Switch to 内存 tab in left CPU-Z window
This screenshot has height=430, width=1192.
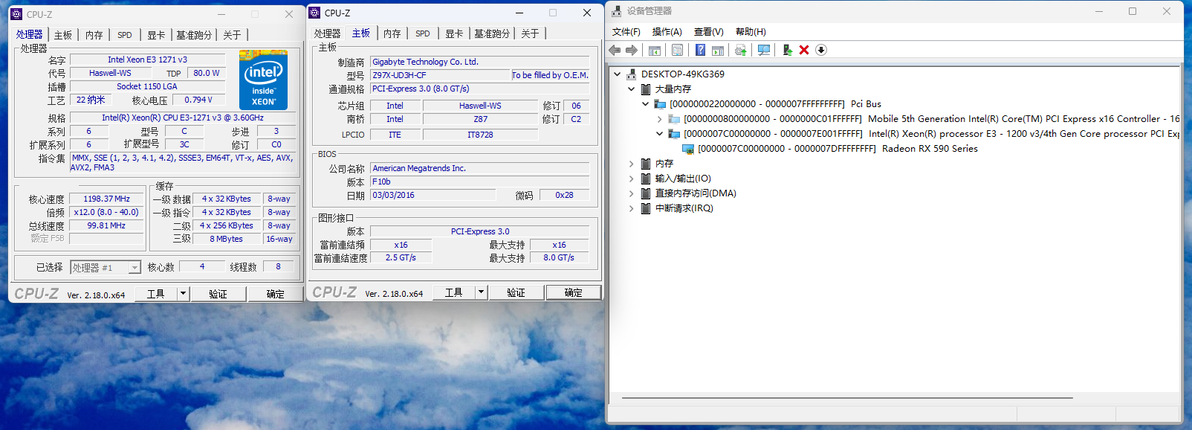[94, 34]
